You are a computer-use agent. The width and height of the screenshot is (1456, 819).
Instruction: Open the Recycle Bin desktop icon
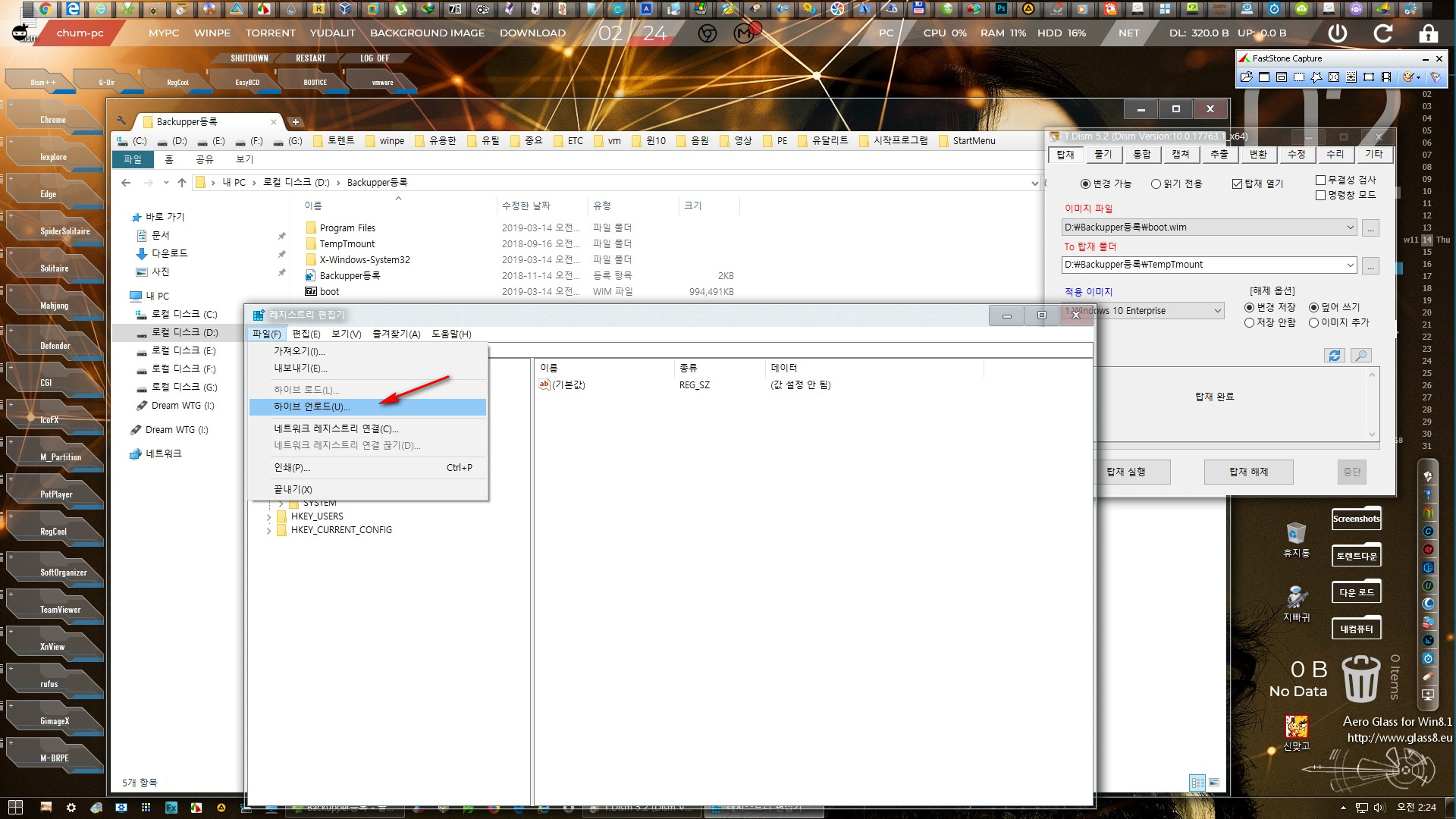tap(1297, 538)
